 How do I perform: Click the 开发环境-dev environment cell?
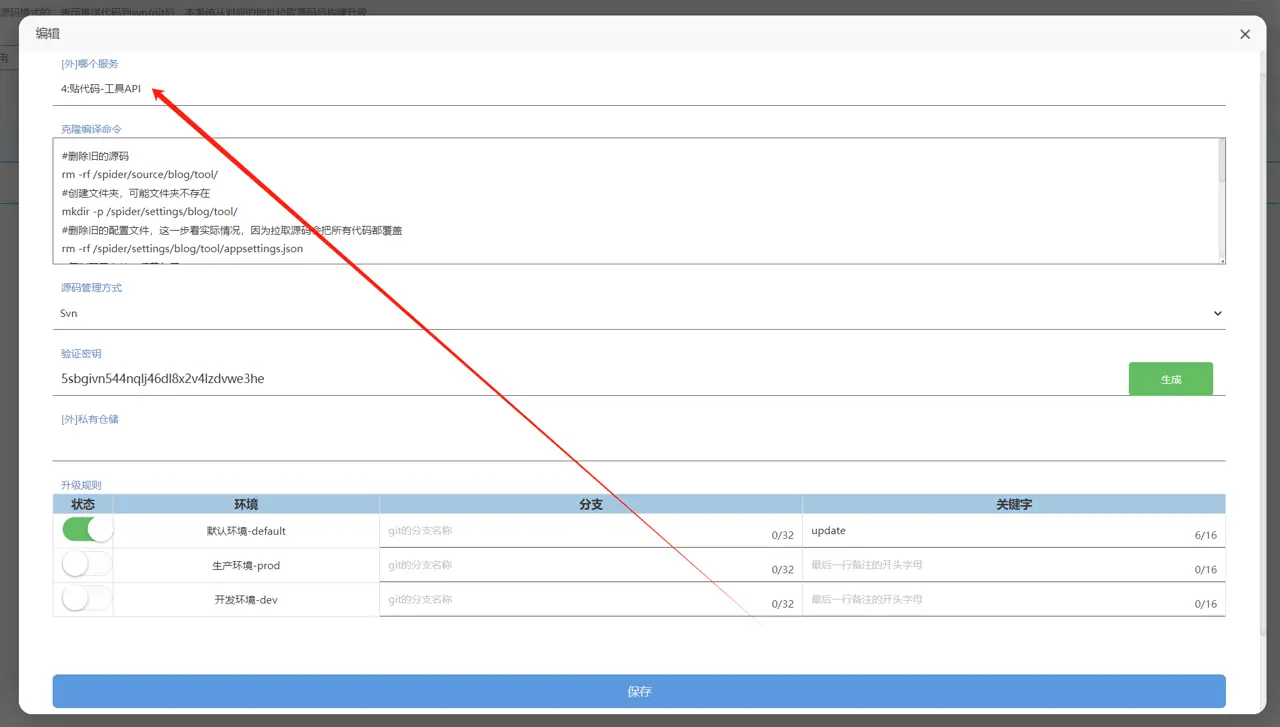[x=246, y=599]
